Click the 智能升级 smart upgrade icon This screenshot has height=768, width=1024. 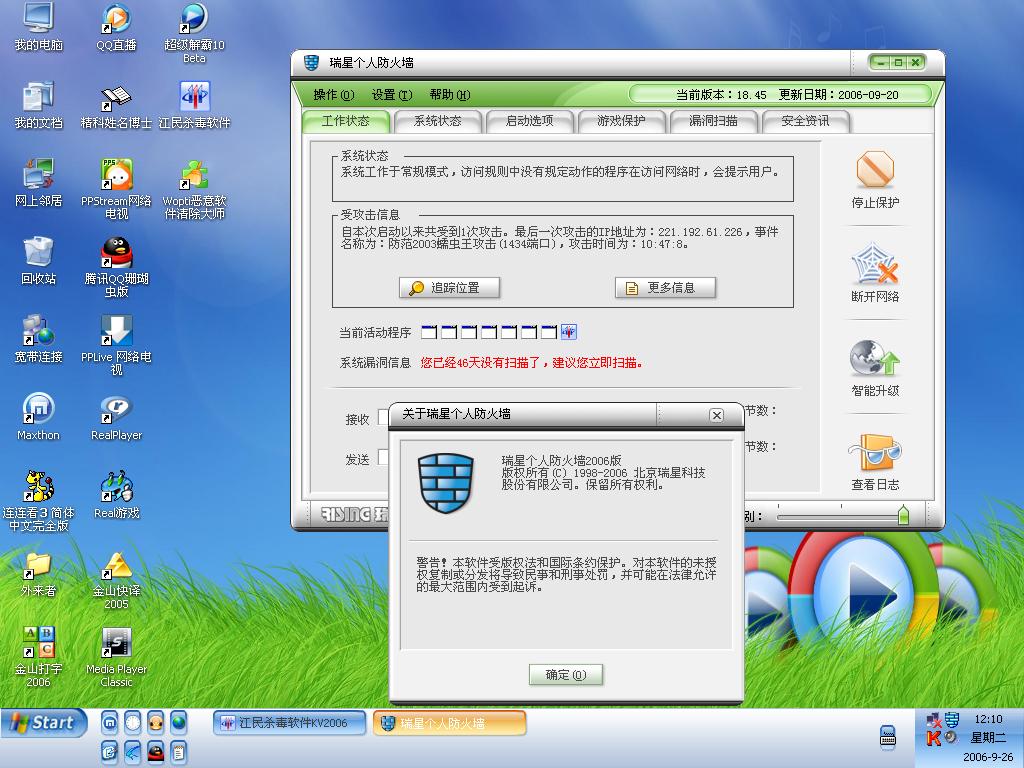tap(874, 358)
